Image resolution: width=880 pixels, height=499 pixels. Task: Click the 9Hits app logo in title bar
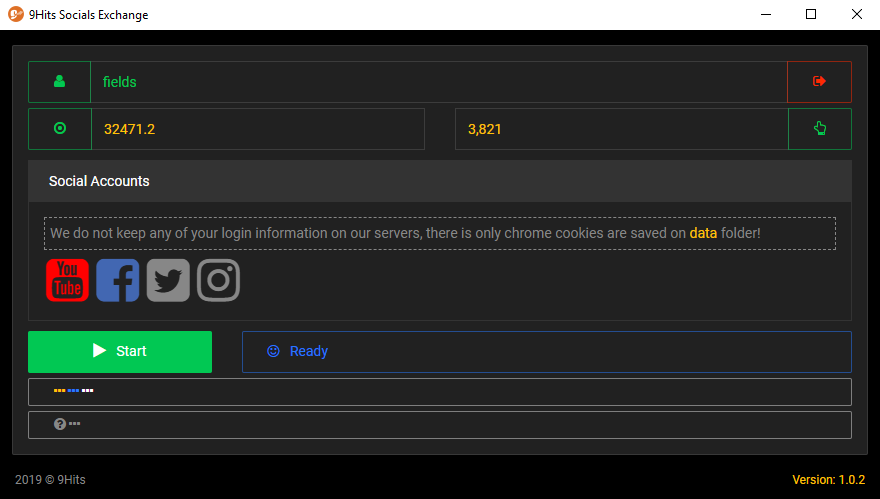click(16, 14)
